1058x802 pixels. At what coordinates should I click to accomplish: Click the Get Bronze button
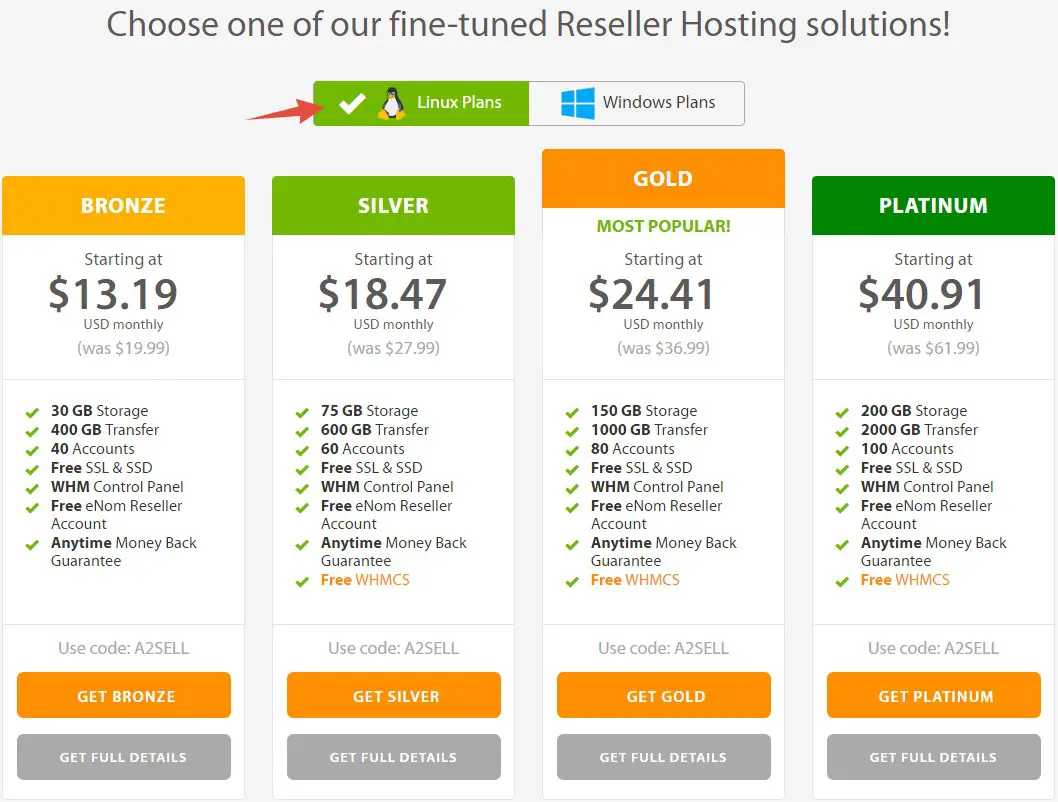pos(124,695)
